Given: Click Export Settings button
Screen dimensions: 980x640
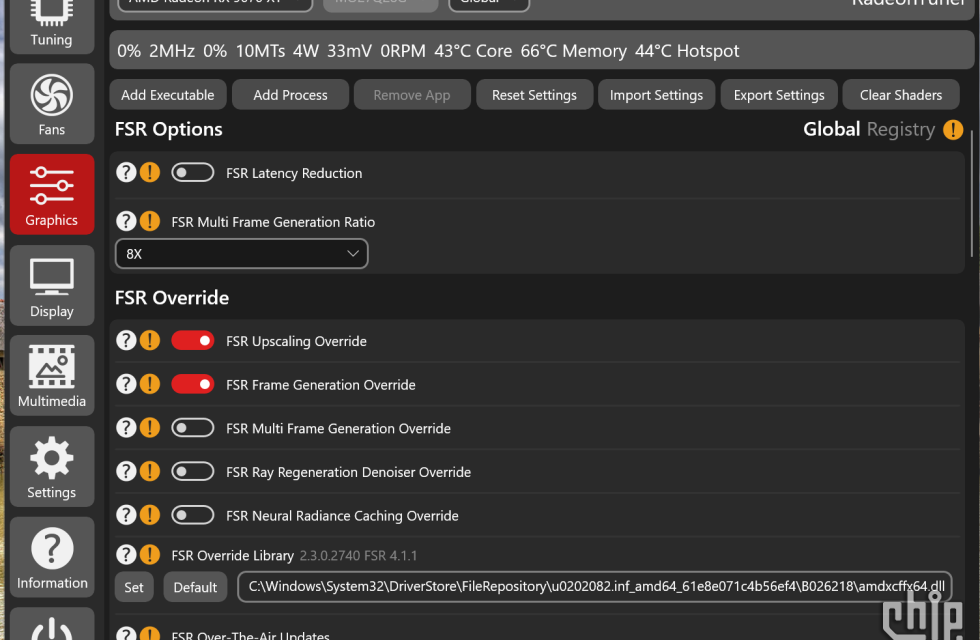Looking at the screenshot, I should tap(779, 95).
